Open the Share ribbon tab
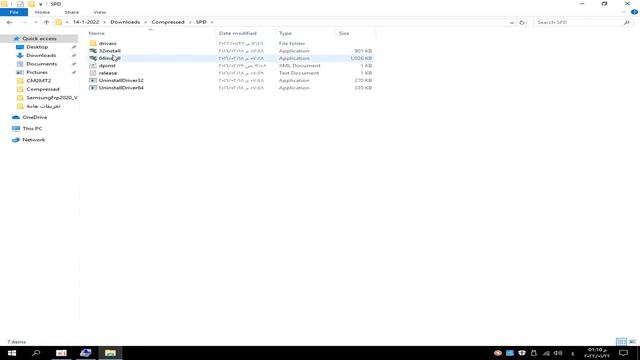Screen dimensions: 640x360 click(x=71, y=12)
